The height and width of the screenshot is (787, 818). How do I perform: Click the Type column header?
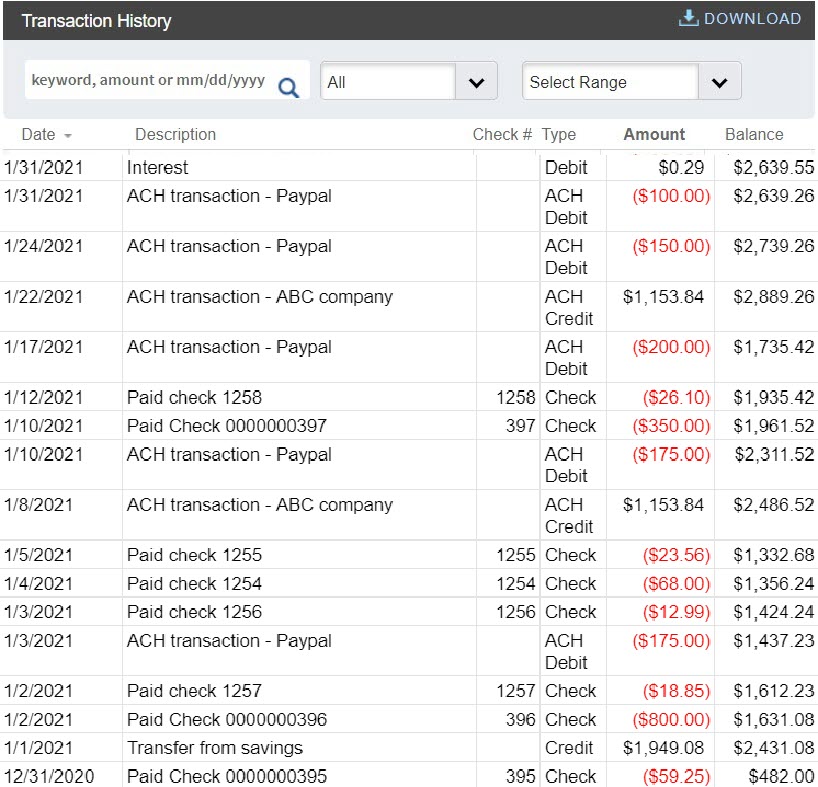[558, 134]
